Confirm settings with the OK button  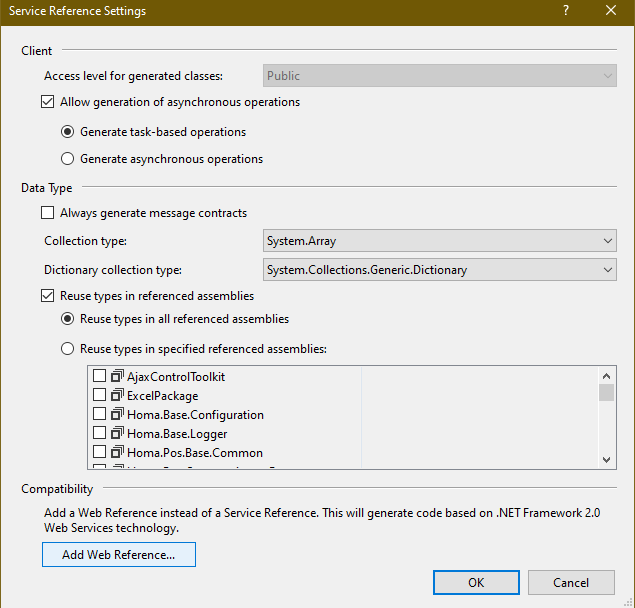pyautogui.click(x=476, y=582)
